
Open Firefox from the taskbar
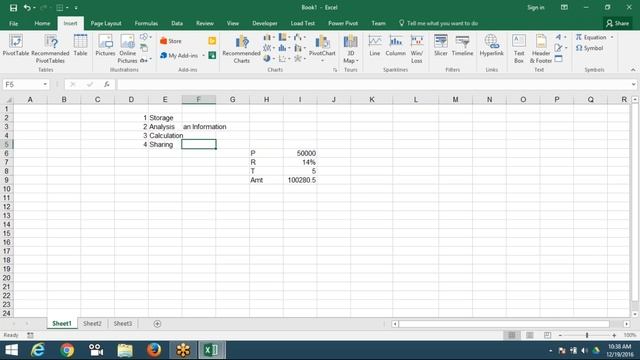tap(154, 350)
